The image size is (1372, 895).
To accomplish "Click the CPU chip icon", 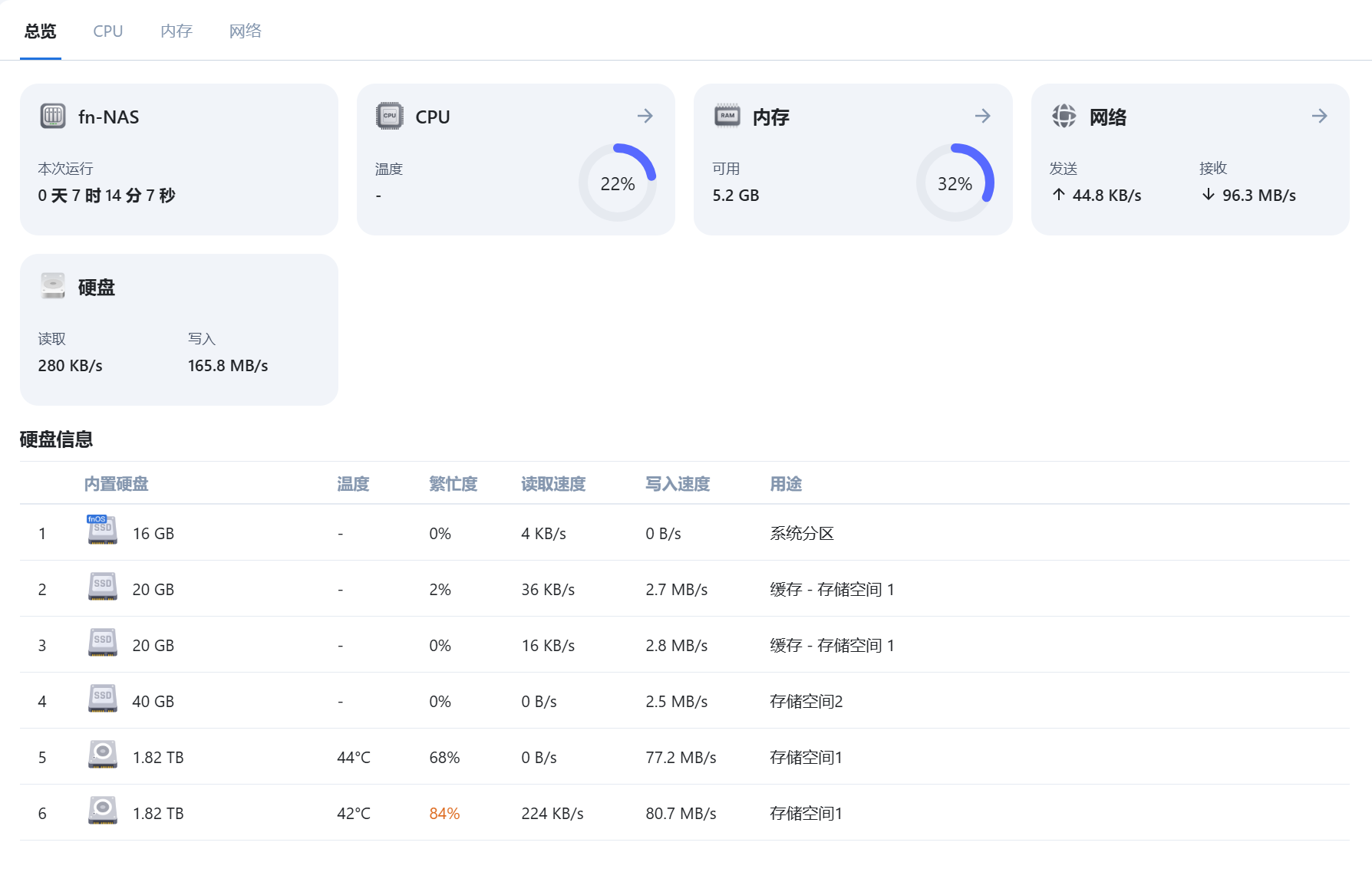I will (390, 116).
